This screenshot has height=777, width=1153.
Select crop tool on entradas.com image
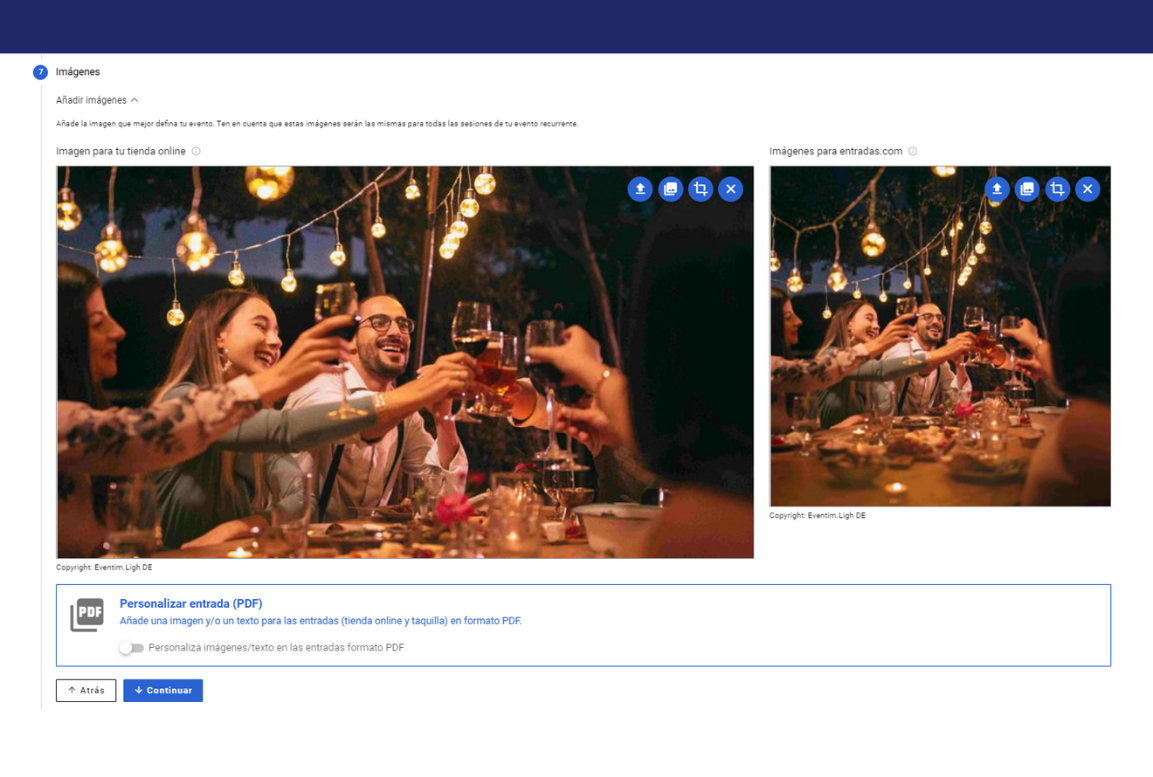(x=1057, y=189)
